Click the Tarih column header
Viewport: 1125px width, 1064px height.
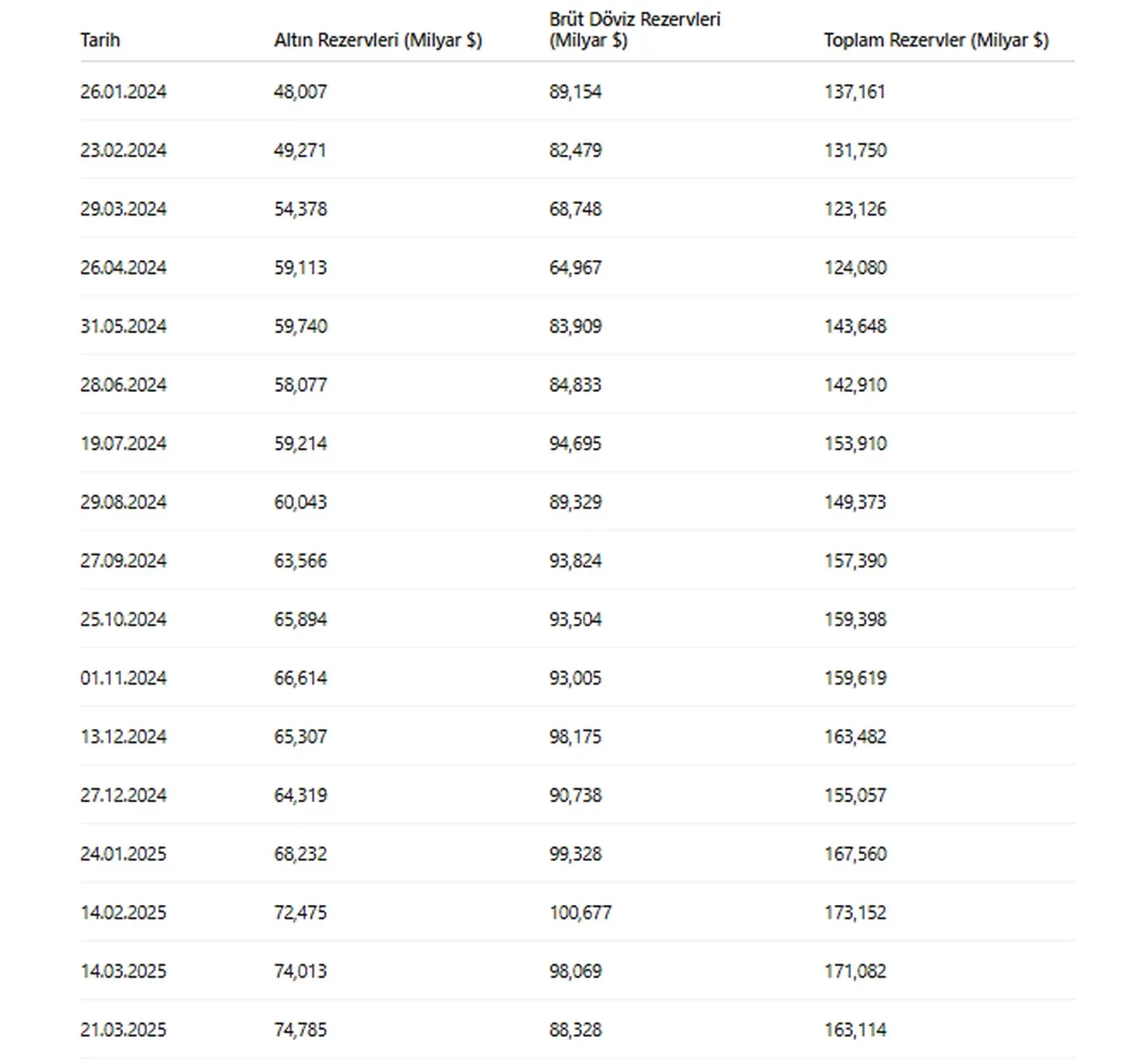point(100,40)
